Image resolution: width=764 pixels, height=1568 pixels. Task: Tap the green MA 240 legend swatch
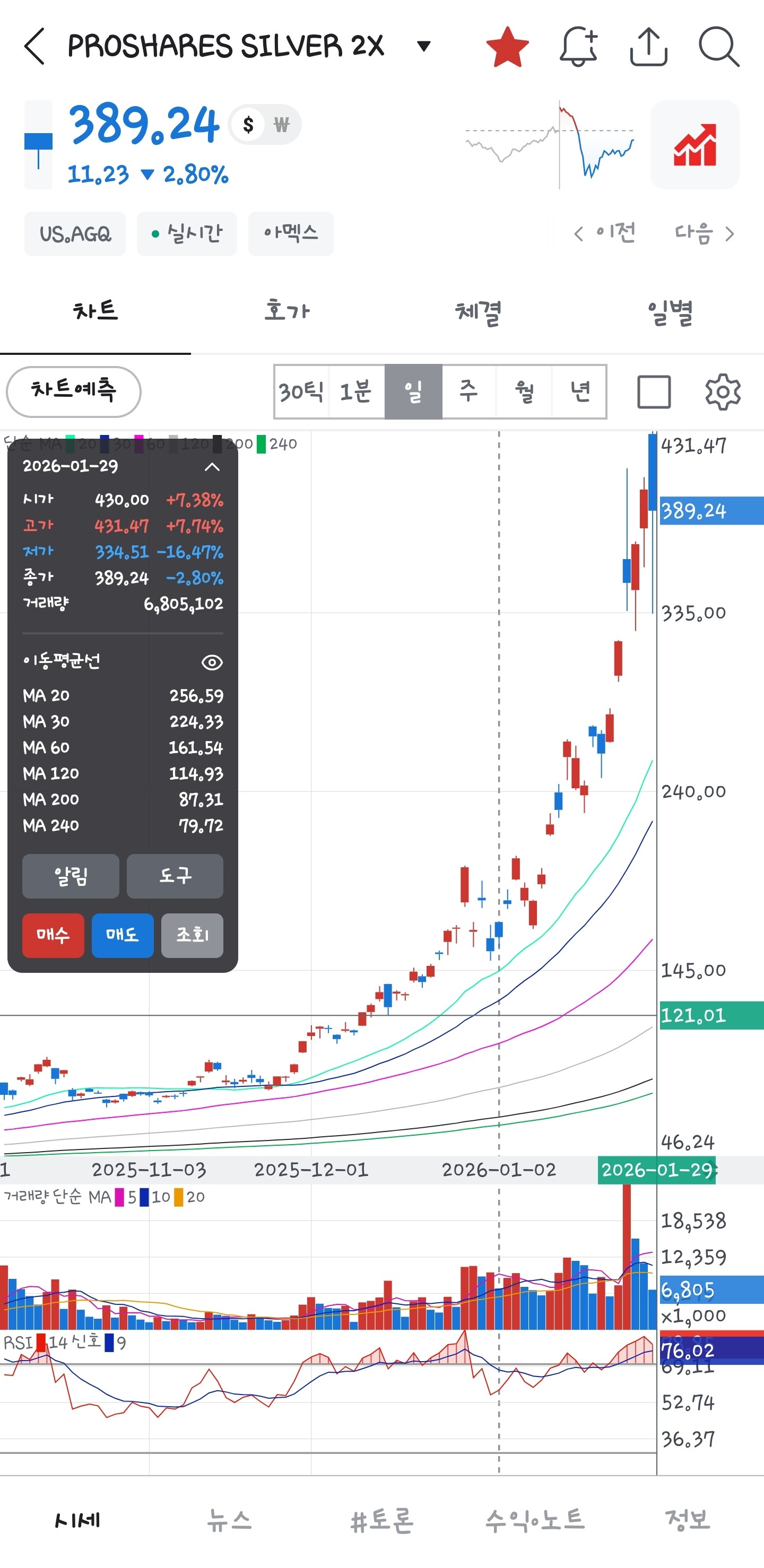point(261,444)
